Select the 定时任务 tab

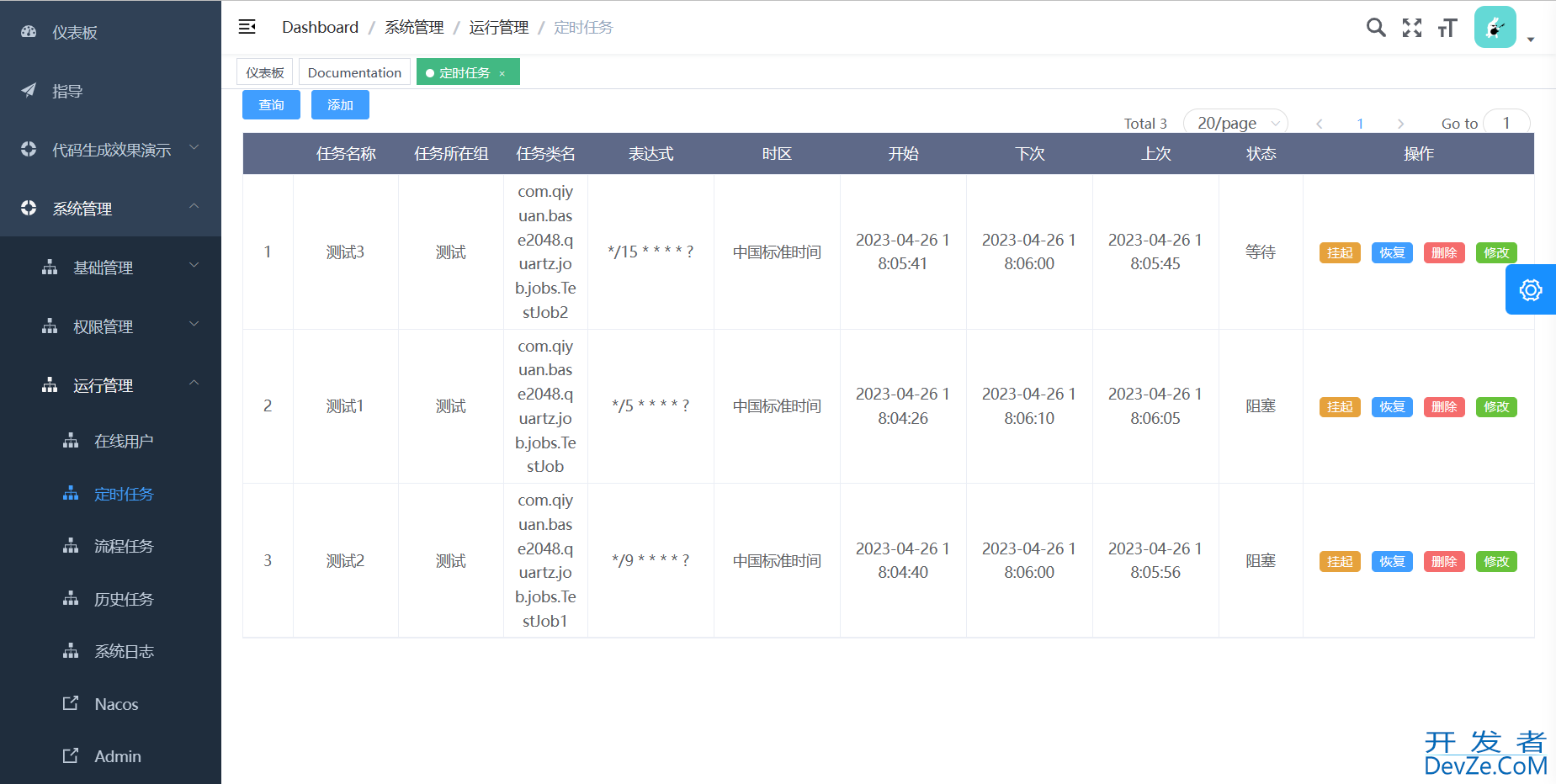click(x=468, y=72)
